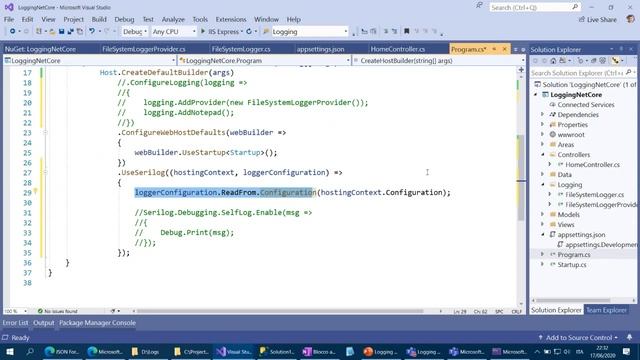Screen dimensions: 640x360
Task: Open the File menu
Action: pyautogui.click(x=9, y=19)
